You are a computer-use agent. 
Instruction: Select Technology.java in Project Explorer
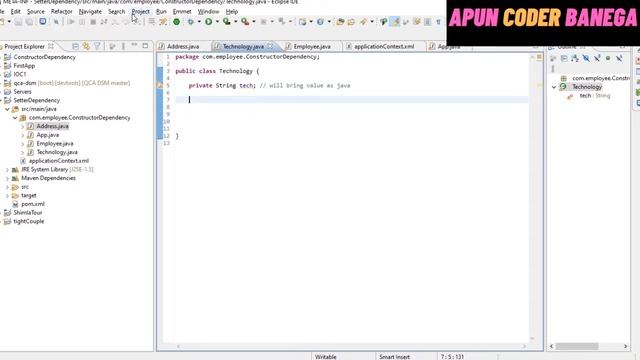[x=57, y=152]
